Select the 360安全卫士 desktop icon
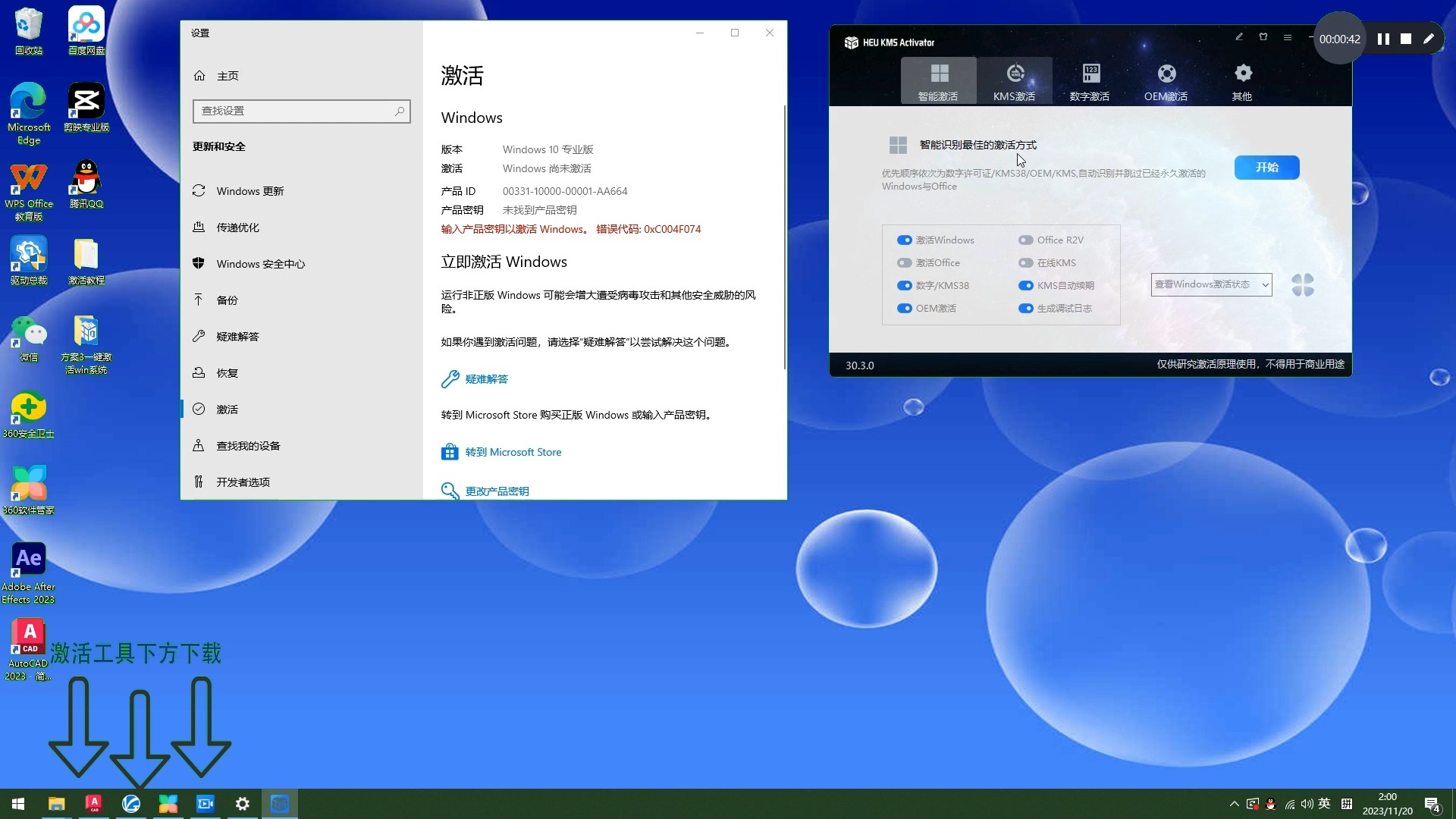The width and height of the screenshot is (1456, 819). [29, 415]
